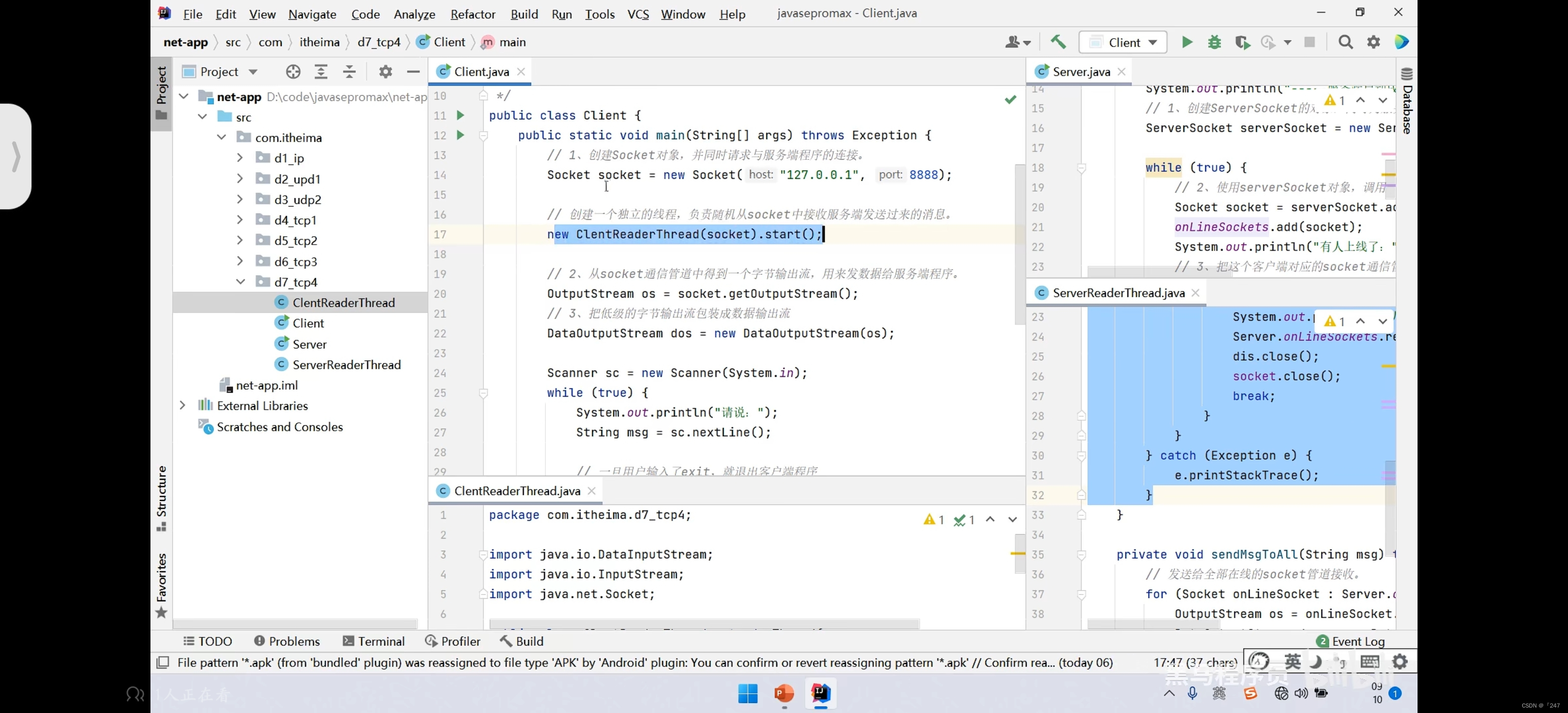Collapse all in Project panel
1568x713 pixels.
349,72
